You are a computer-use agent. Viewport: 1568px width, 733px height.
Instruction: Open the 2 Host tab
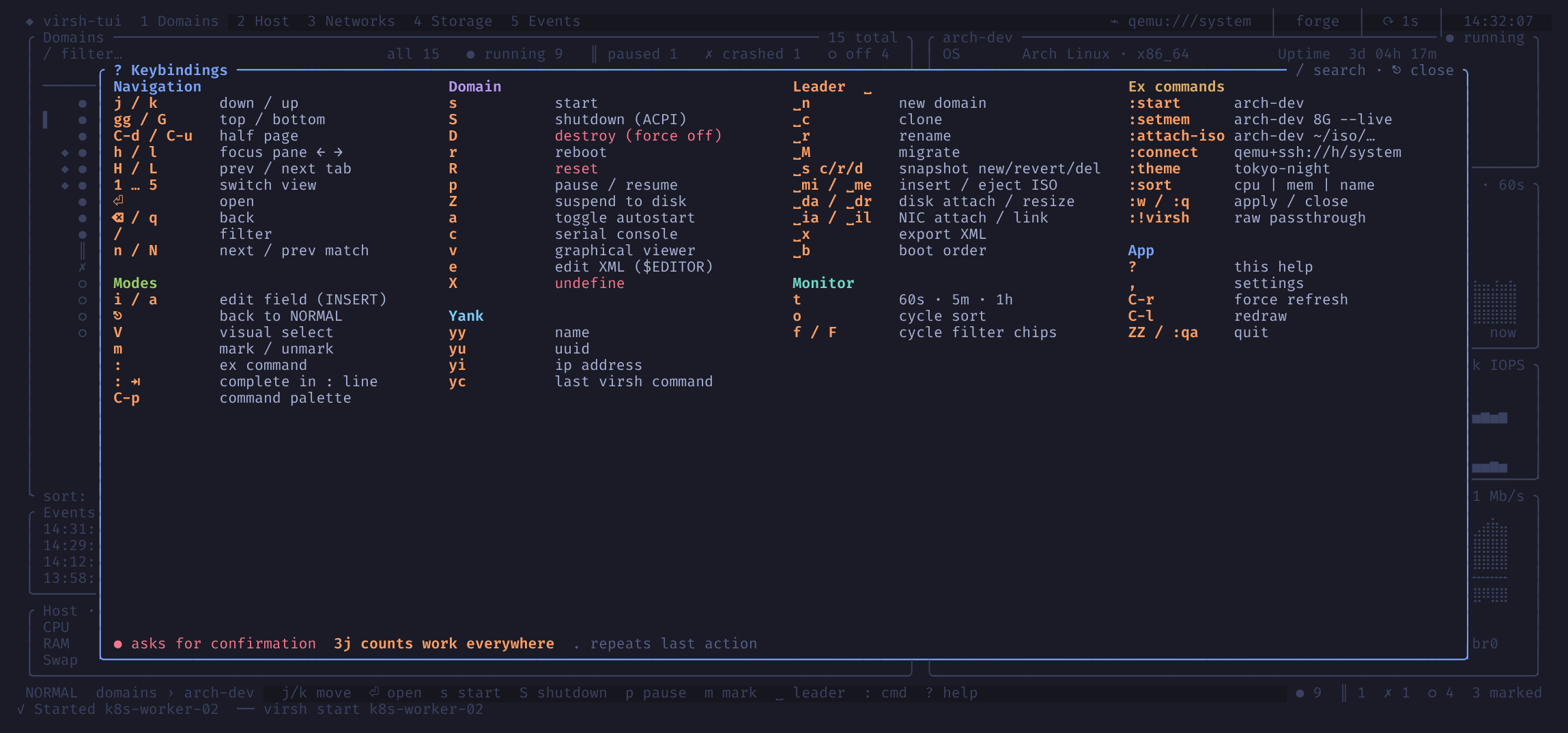click(x=263, y=21)
